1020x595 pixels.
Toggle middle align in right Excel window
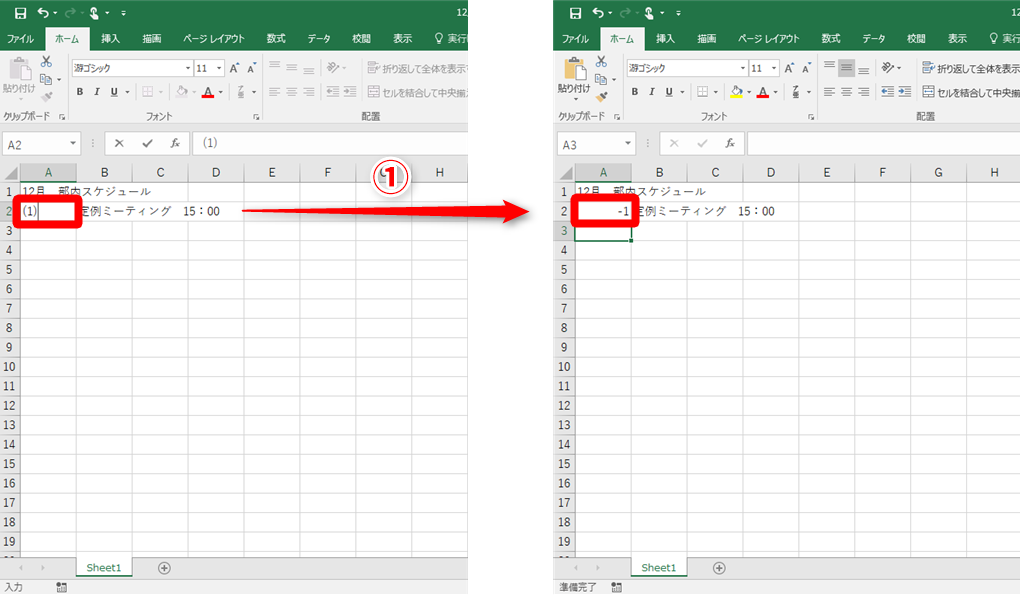(x=846, y=67)
